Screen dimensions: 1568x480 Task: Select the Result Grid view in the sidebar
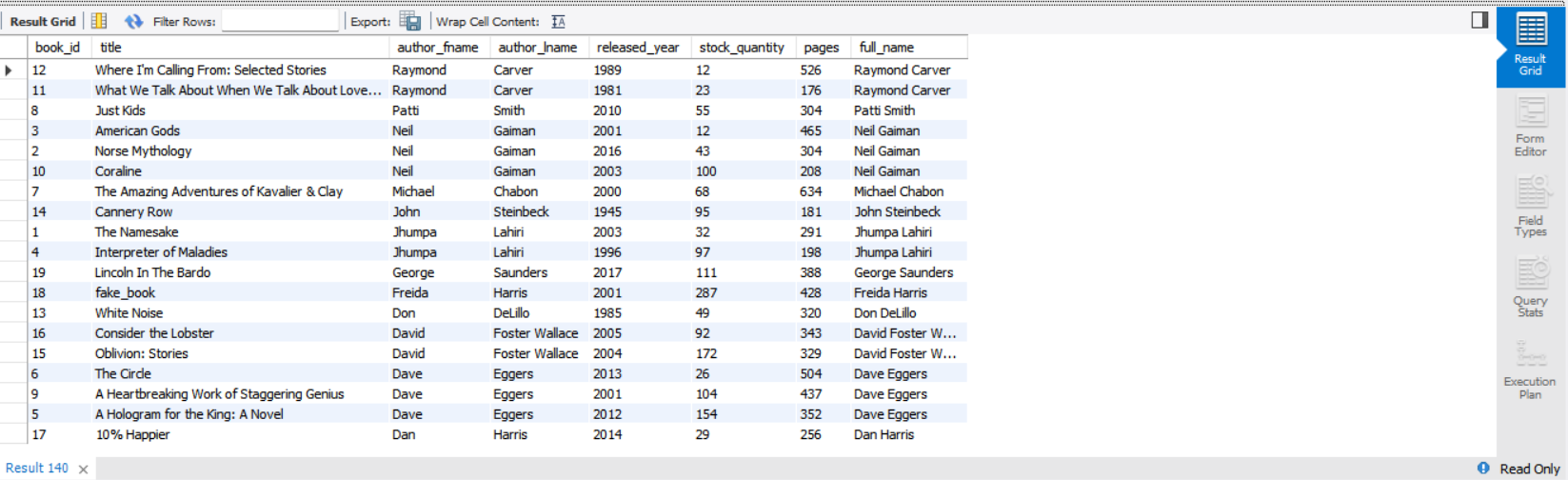pos(1530,46)
